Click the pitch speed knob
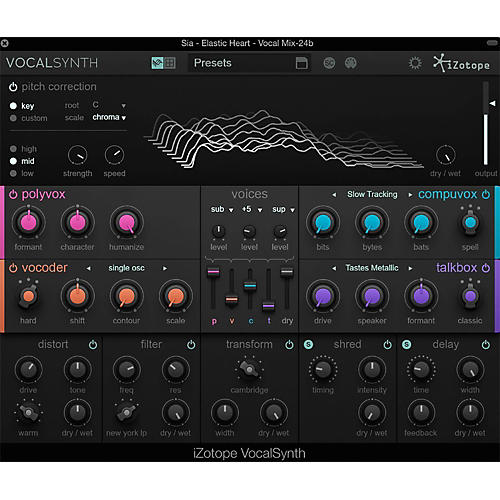This screenshot has width=500, height=500. [x=114, y=155]
